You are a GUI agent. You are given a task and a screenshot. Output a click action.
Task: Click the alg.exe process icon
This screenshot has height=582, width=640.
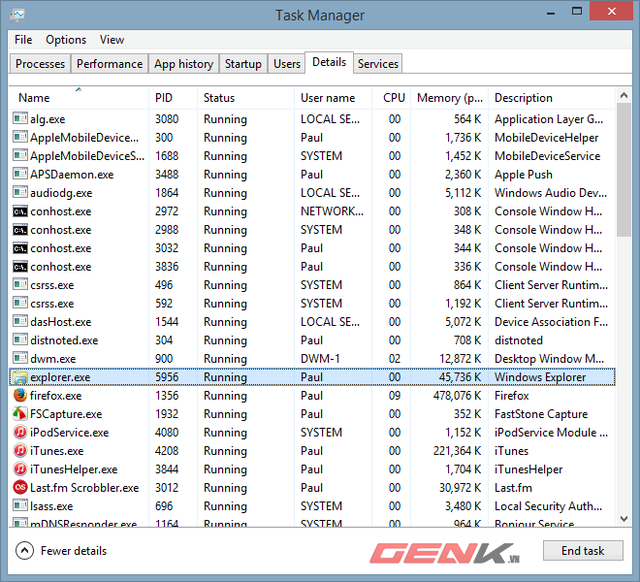tap(20, 118)
